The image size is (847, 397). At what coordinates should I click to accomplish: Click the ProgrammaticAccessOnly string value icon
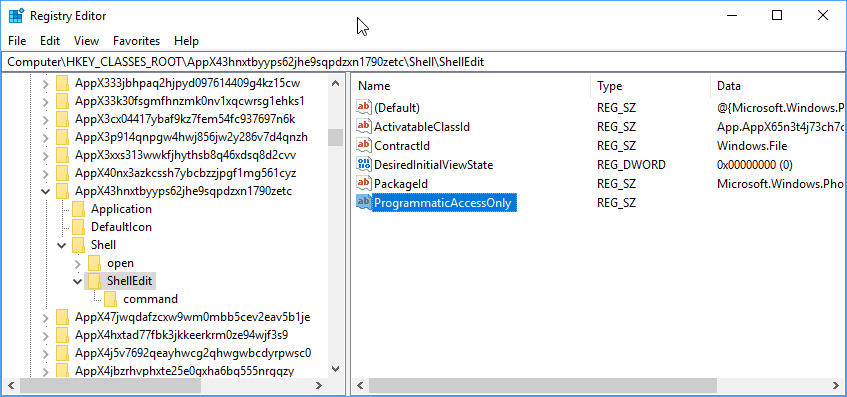pyautogui.click(x=365, y=202)
